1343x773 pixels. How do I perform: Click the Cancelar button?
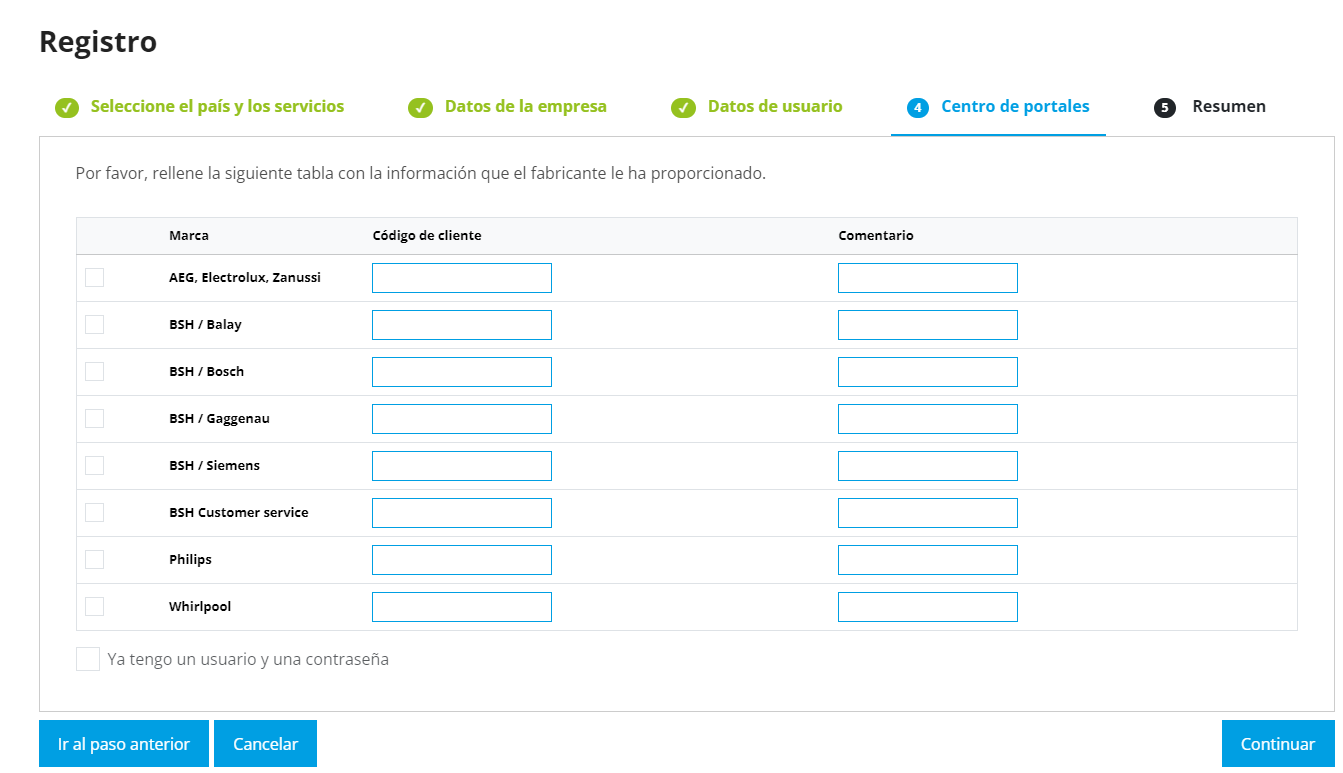(x=265, y=744)
